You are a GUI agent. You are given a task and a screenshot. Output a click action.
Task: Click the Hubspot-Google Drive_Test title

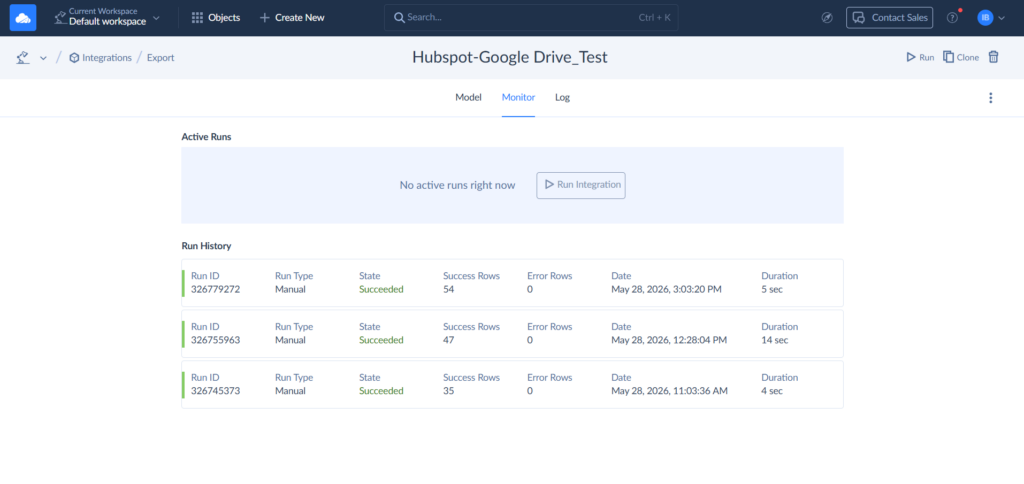click(510, 57)
